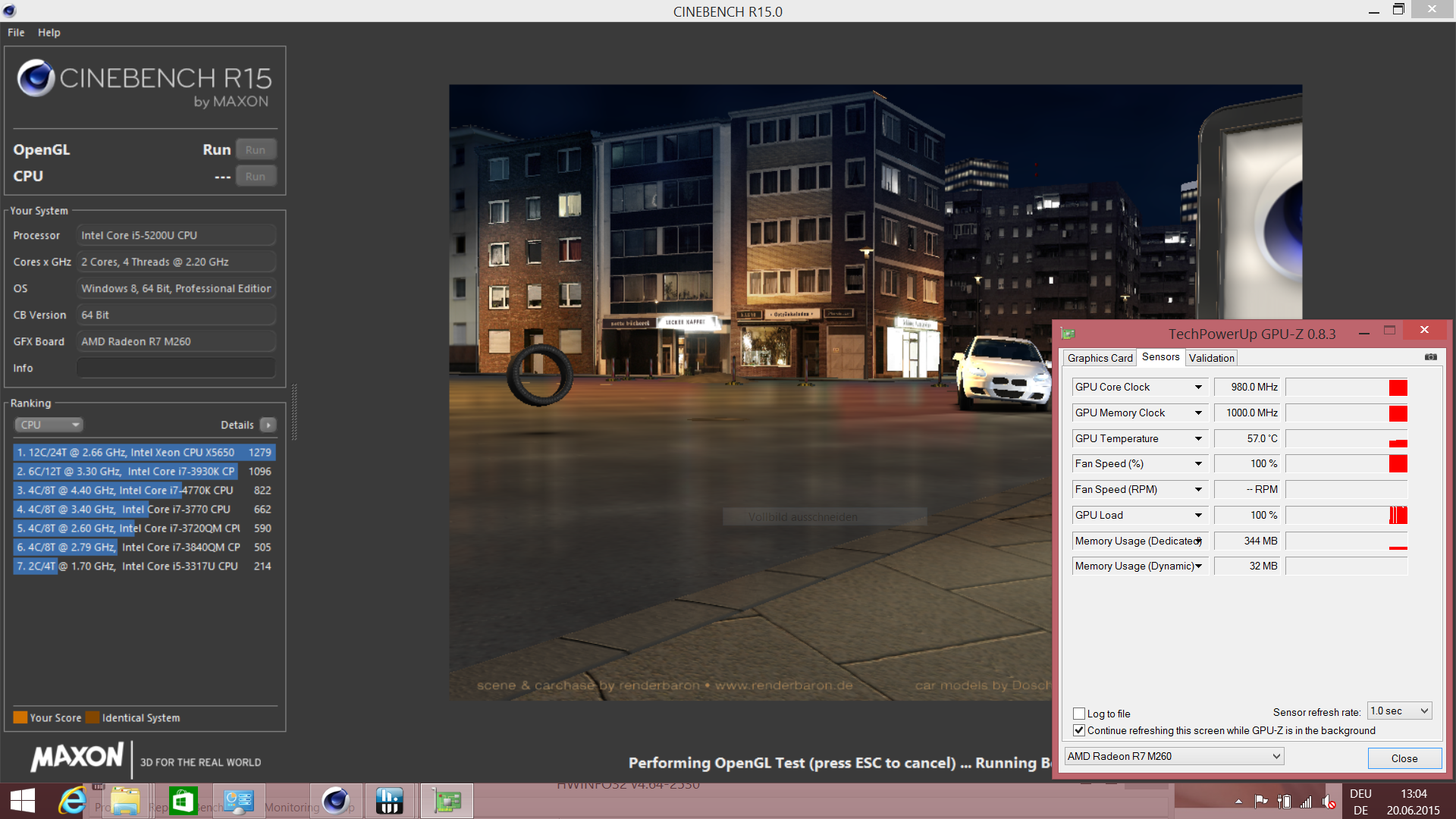Launch Internet Explorer from the taskbar
Screen dimensions: 1456x819
pos(72,801)
